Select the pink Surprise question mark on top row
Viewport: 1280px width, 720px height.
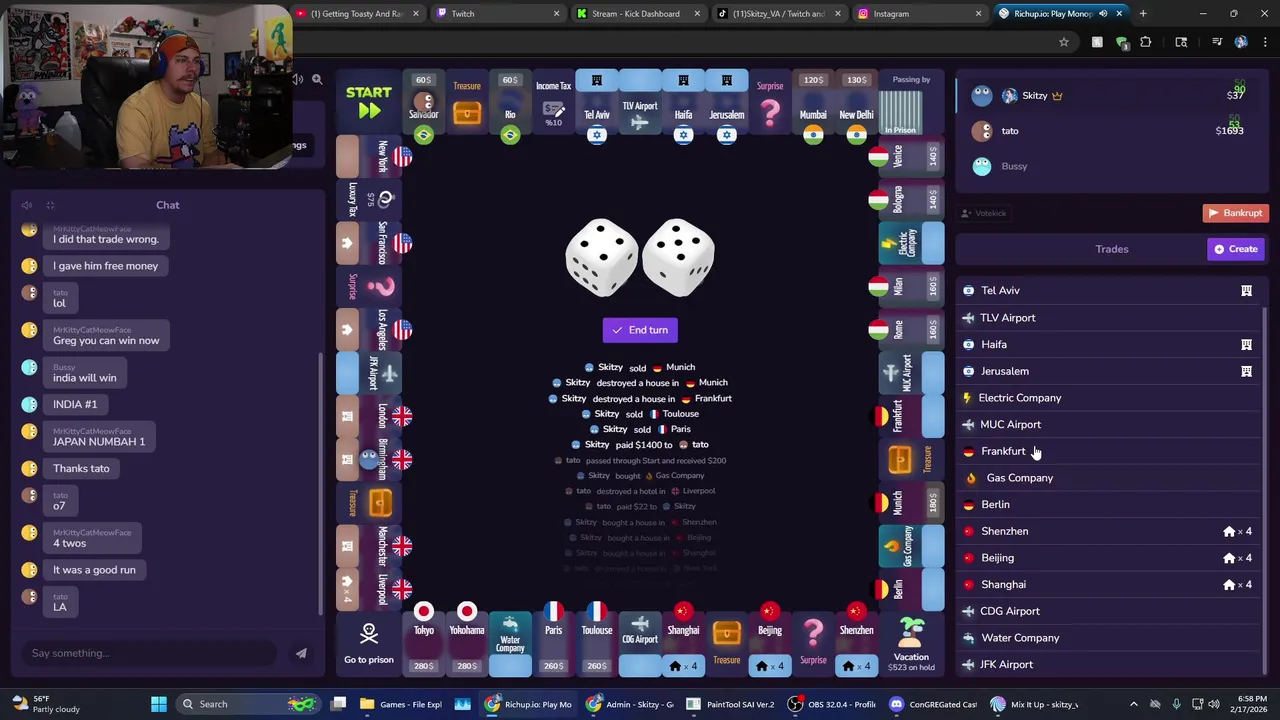(x=770, y=104)
